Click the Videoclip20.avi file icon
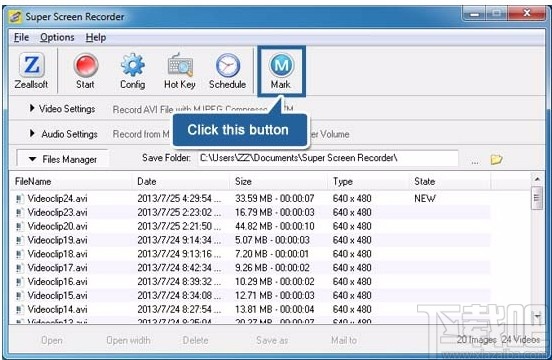 [x=20, y=226]
